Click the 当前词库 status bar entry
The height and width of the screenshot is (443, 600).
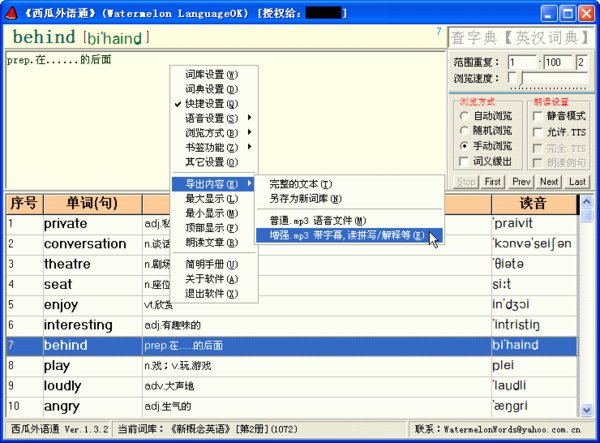tap(259, 429)
